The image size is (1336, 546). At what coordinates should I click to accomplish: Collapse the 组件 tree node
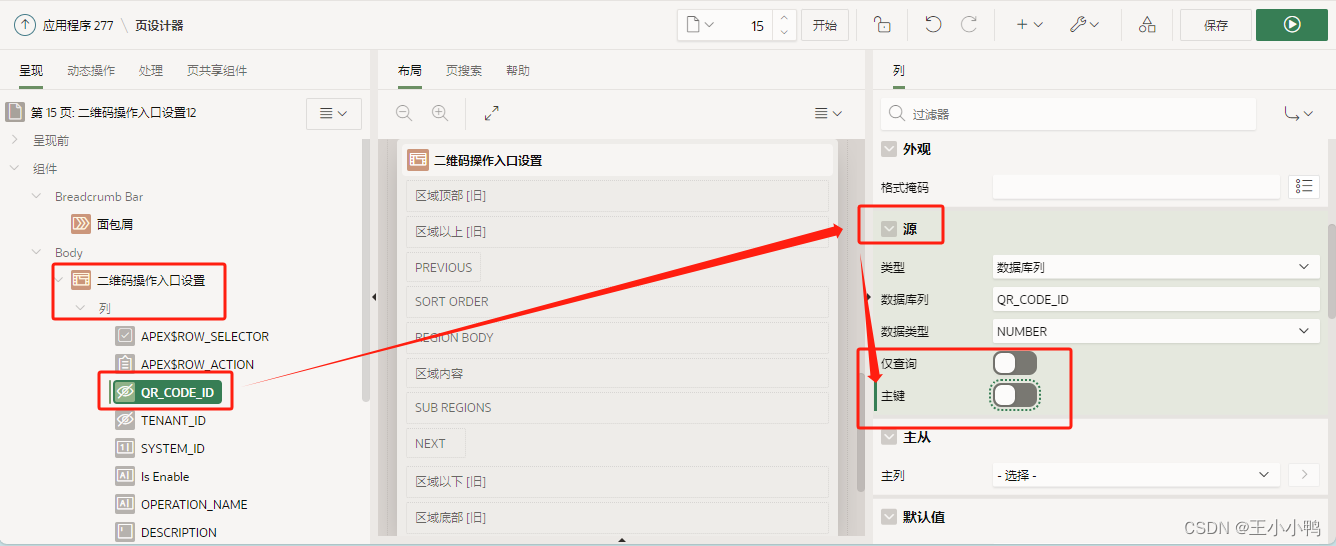[x=15, y=168]
